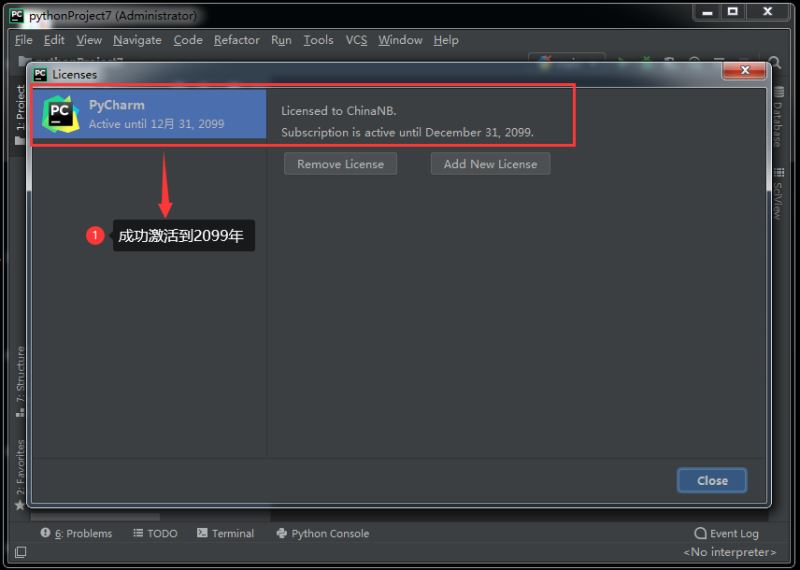800x570 pixels.
Task: Click the Remove License button
Action: pyautogui.click(x=340, y=164)
